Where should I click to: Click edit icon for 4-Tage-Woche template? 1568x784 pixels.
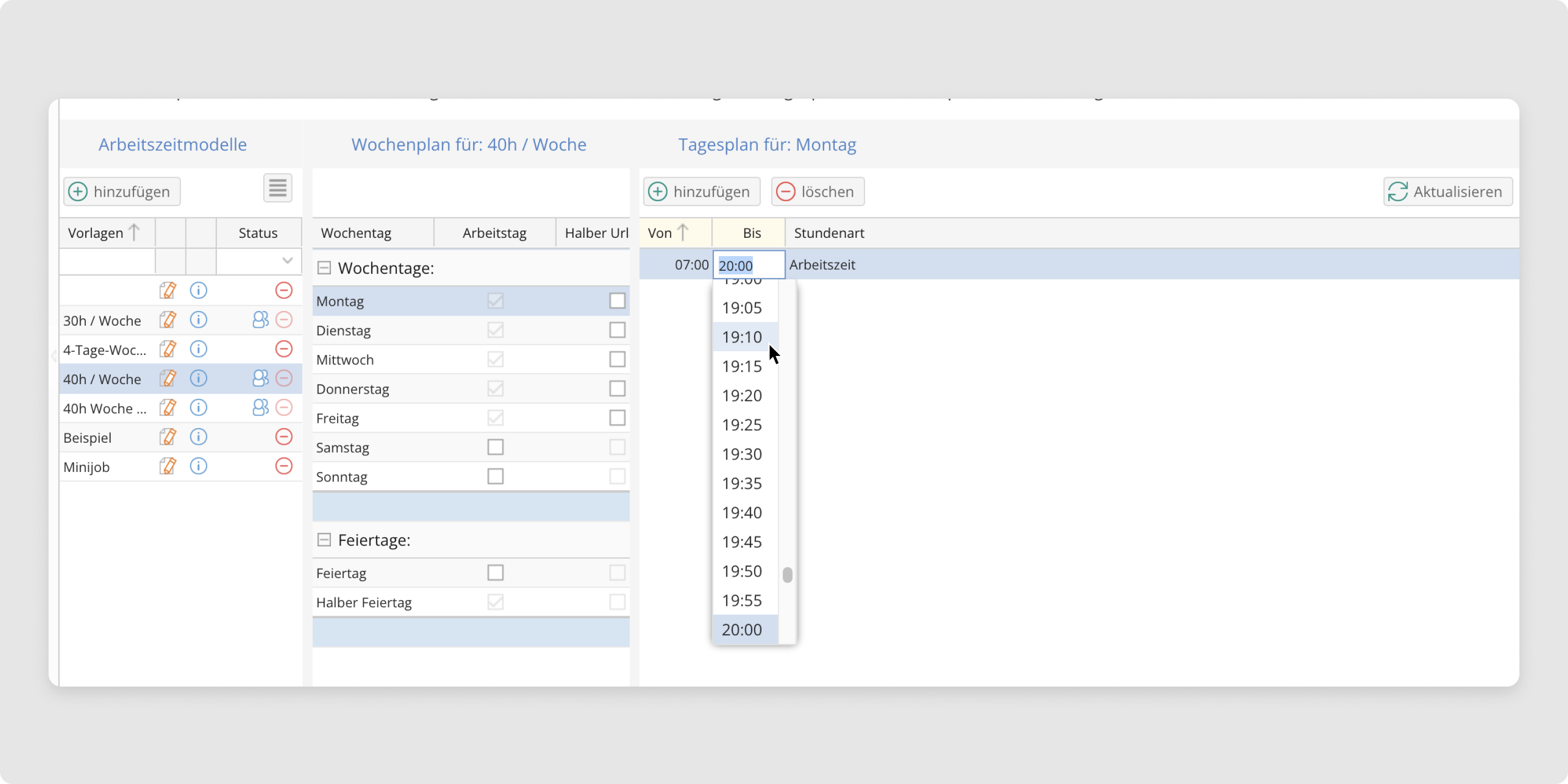click(167, 349)
